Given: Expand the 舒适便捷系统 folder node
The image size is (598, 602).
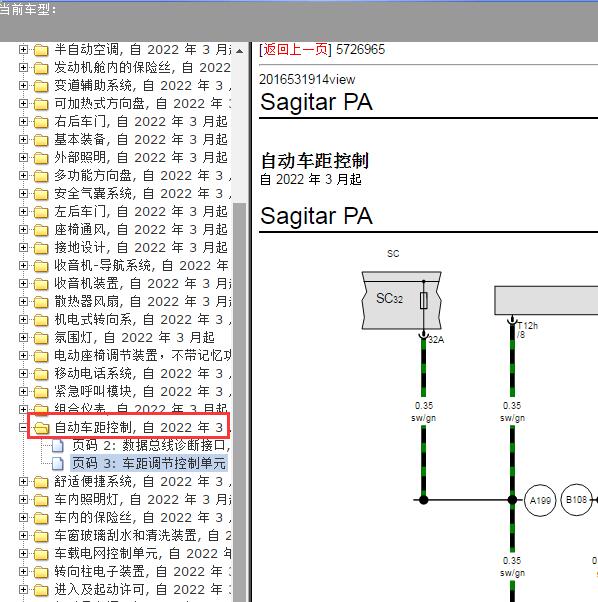Looking at the screenshot, I should 23,481.
